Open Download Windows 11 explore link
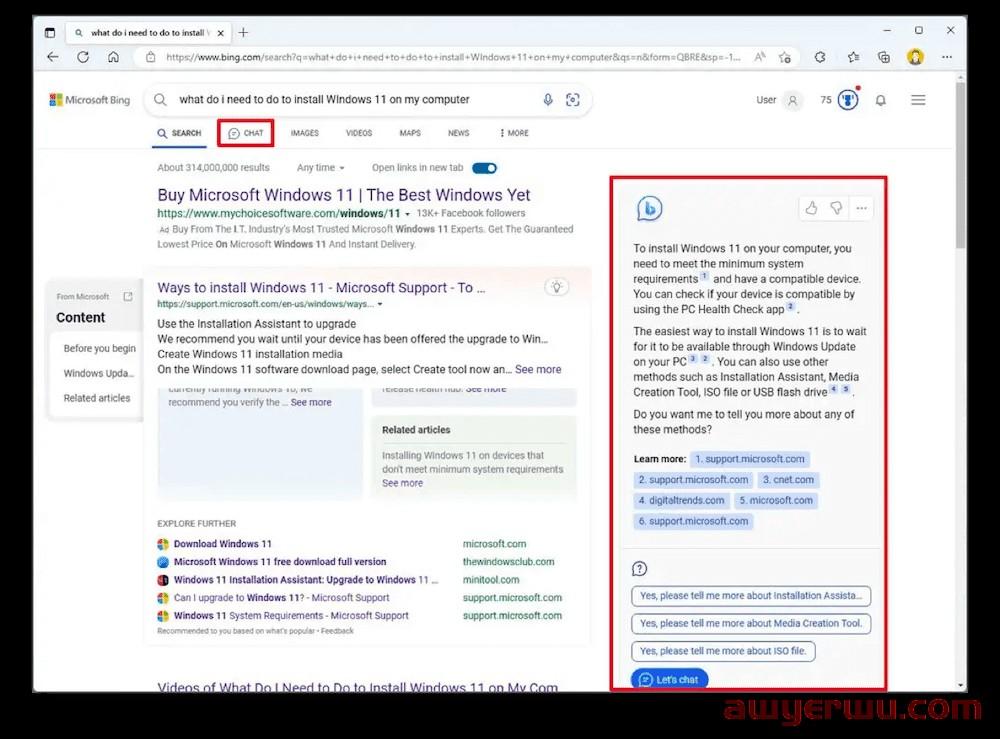 [x=223, y=544]
